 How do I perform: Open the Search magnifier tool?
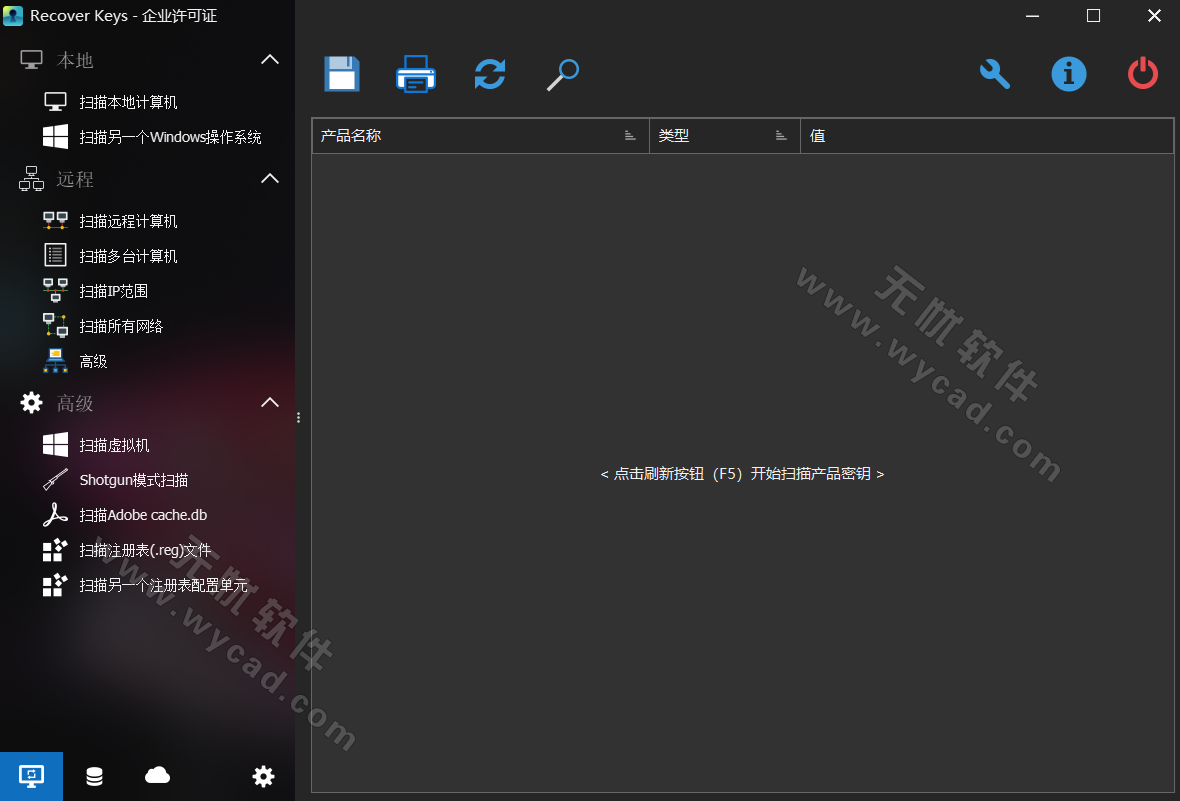point(563,75)
